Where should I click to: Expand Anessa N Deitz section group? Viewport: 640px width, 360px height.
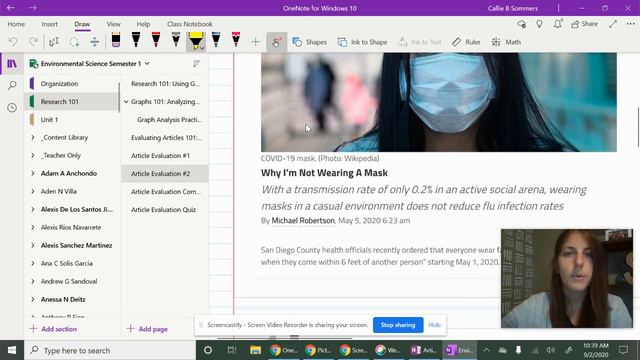[33, 299]
